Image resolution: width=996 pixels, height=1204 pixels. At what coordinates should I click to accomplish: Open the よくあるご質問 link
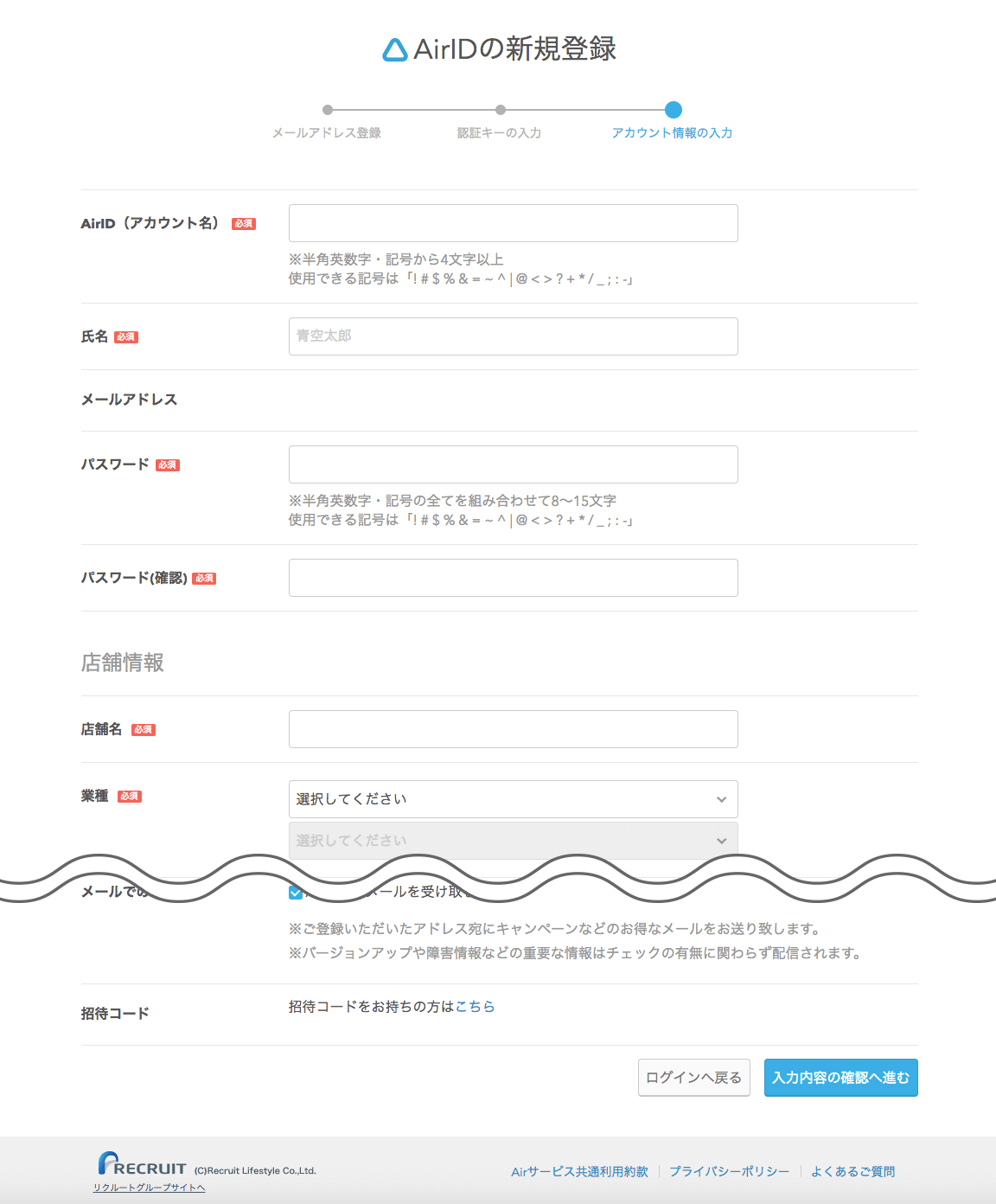[853, 1172]
